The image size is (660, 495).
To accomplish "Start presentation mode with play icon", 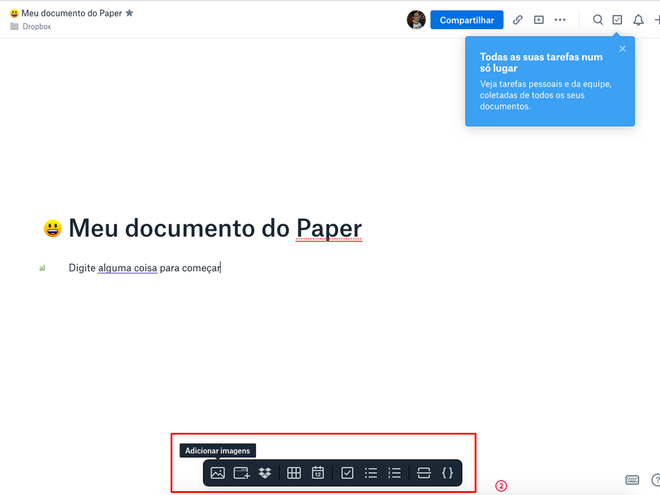I will pos(539,20).
